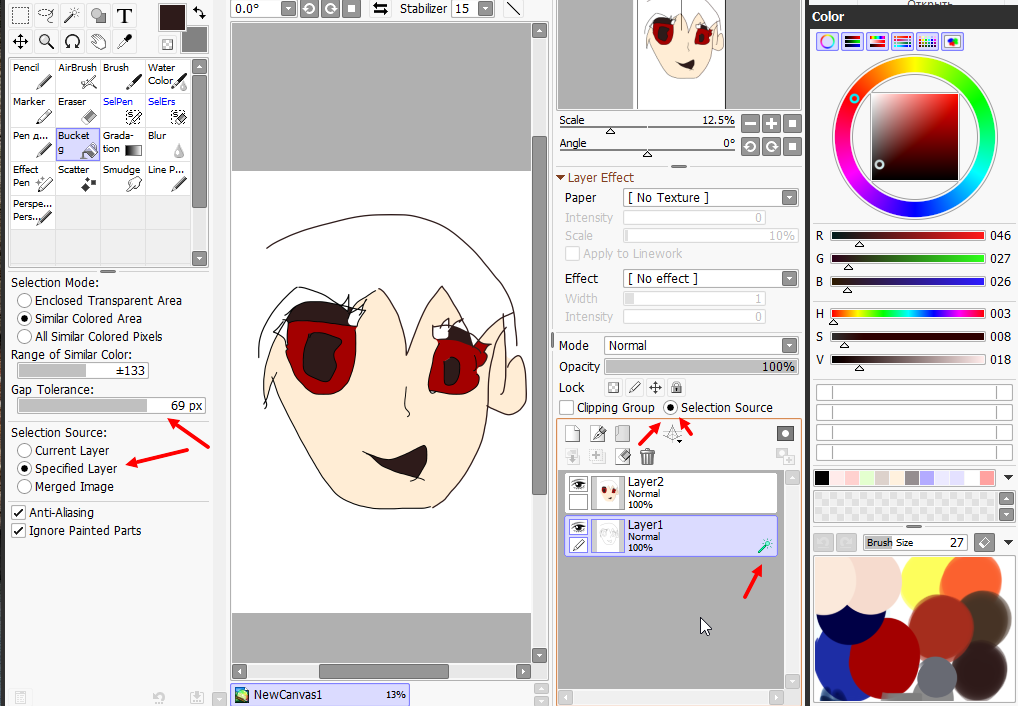Choose the Blur tool
The width and height of the screenshot is (1018, 706).
pyautogui.click(x=168, y=144)
